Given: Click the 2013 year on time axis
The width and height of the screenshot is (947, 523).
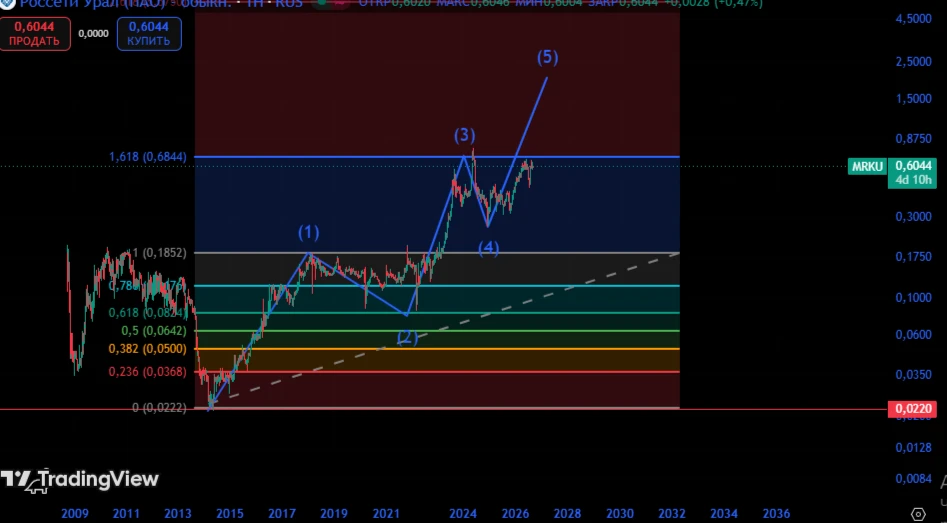Looking at the screenshot, I should pyautogui.click(x=178, y=514).
